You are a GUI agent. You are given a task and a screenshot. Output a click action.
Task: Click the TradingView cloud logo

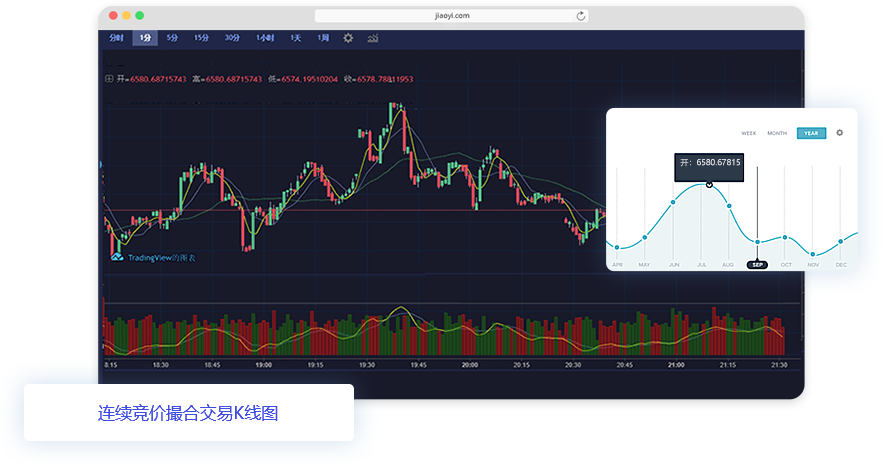(116, 257)
